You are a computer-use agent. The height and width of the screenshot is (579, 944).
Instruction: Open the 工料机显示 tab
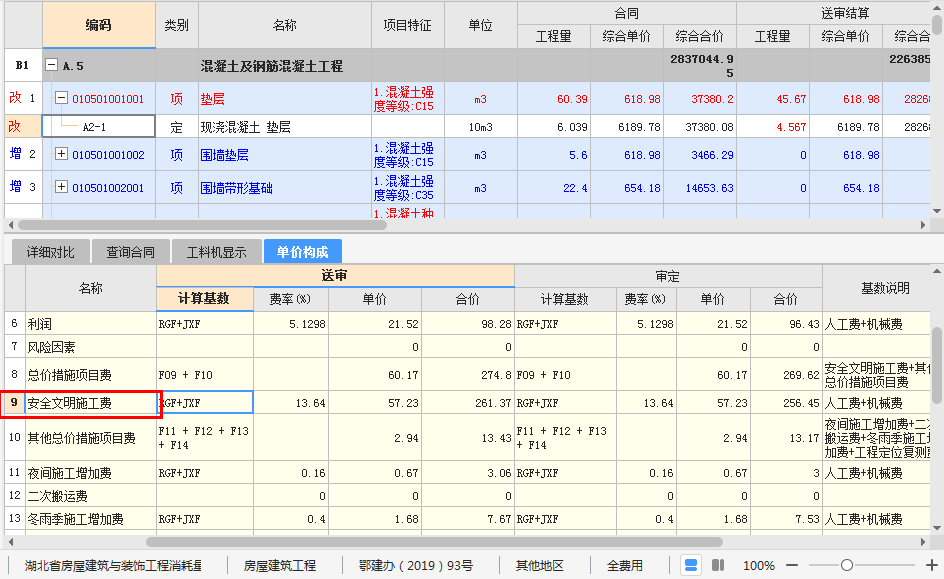pos(217,252)
